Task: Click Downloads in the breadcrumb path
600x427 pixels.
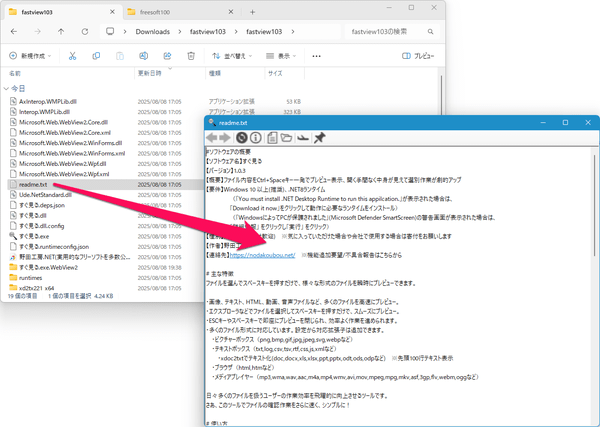Action: click(x=153, y=32)
